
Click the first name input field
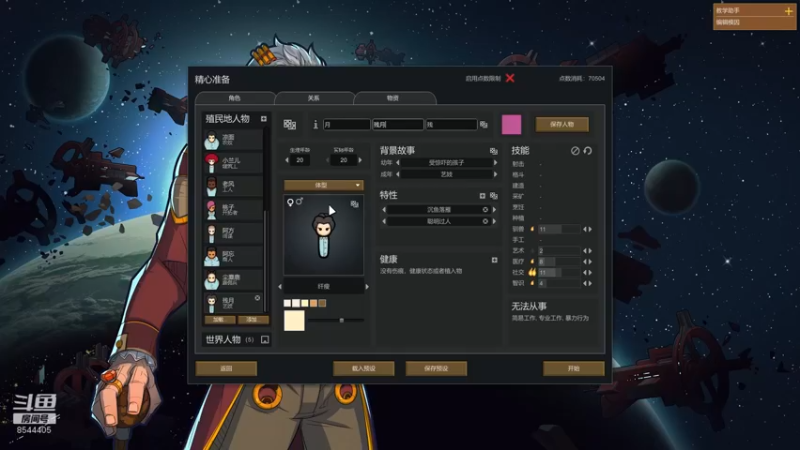[x=347, y=124]
